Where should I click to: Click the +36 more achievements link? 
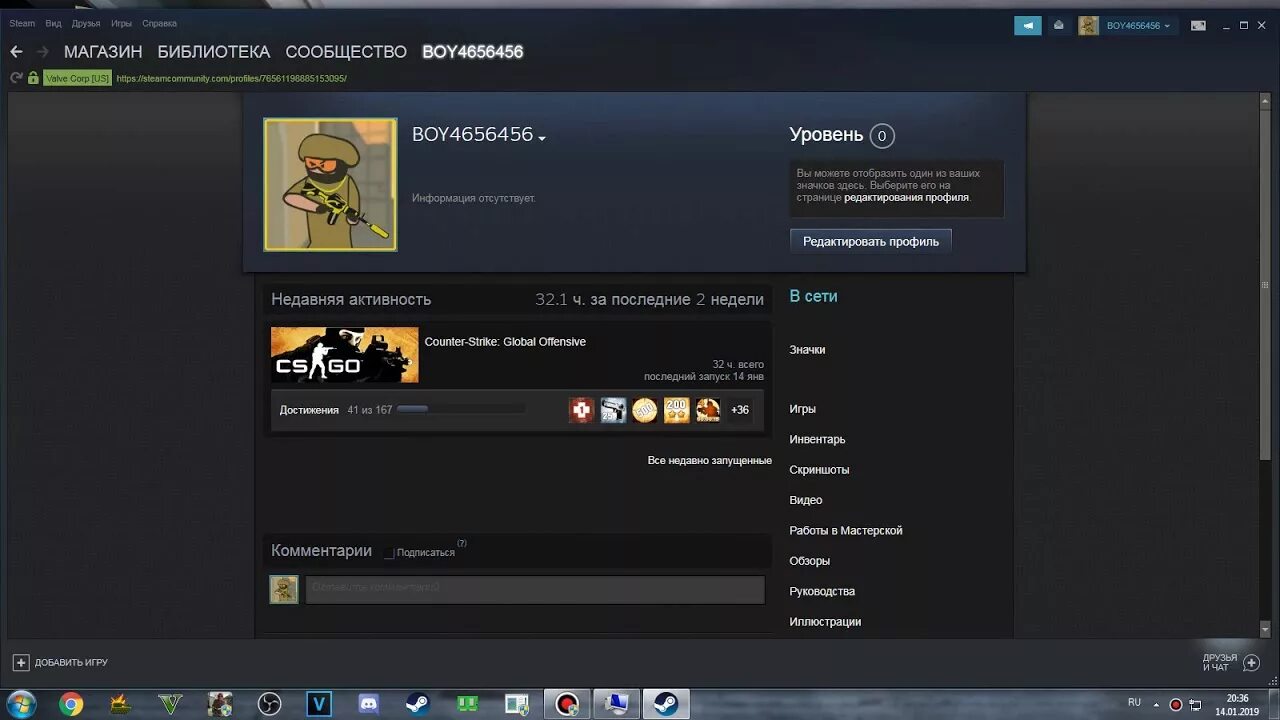(x=740, y=410)
